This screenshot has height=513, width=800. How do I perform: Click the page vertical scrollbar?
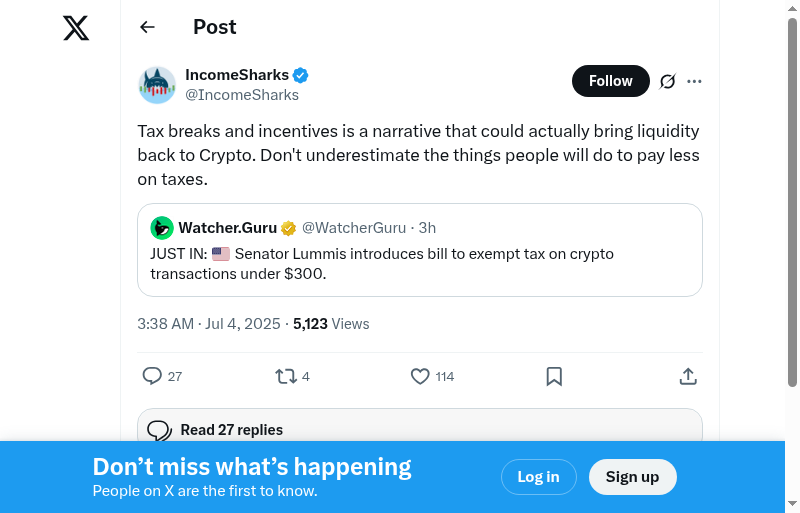[792, 200]
